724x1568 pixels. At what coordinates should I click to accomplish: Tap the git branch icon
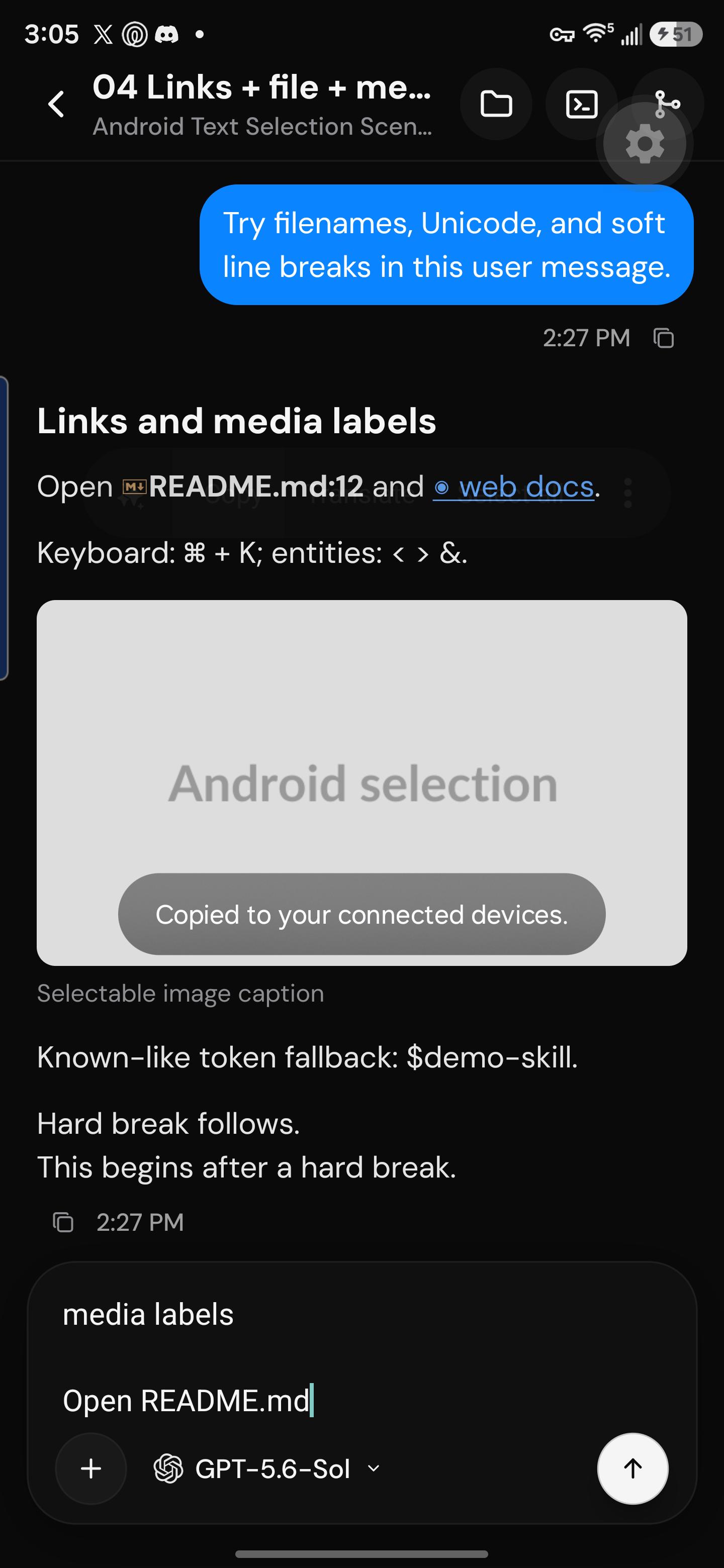[x=668, y=104]
